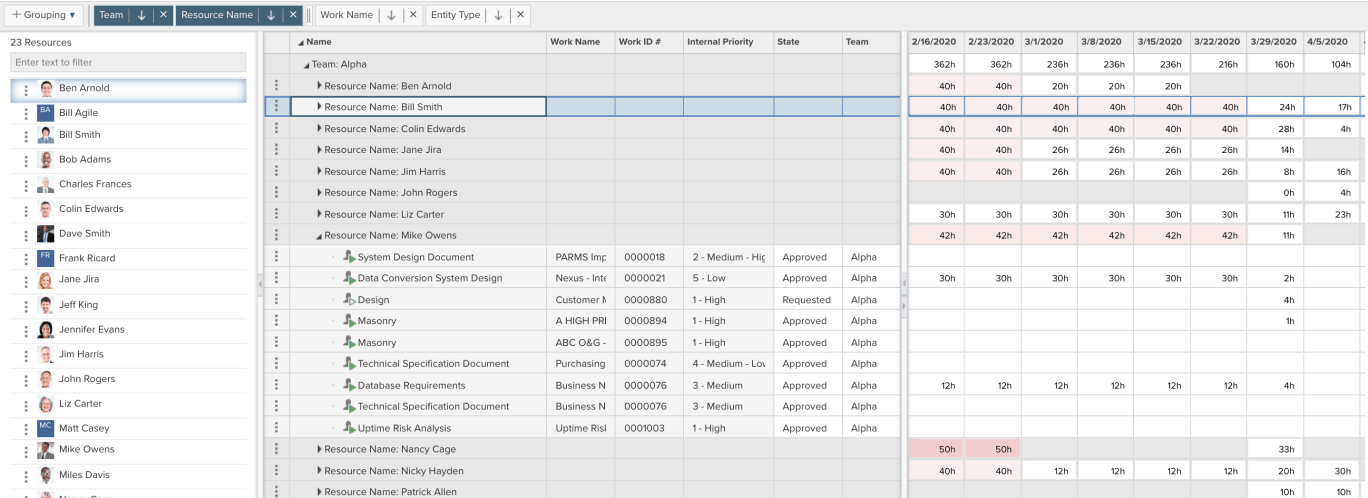Image resolution: width=1368 pixels, height=498 pixels.
Task: Toggle sort arrow on Work Name chip
Action: click(x=391, y=15)
